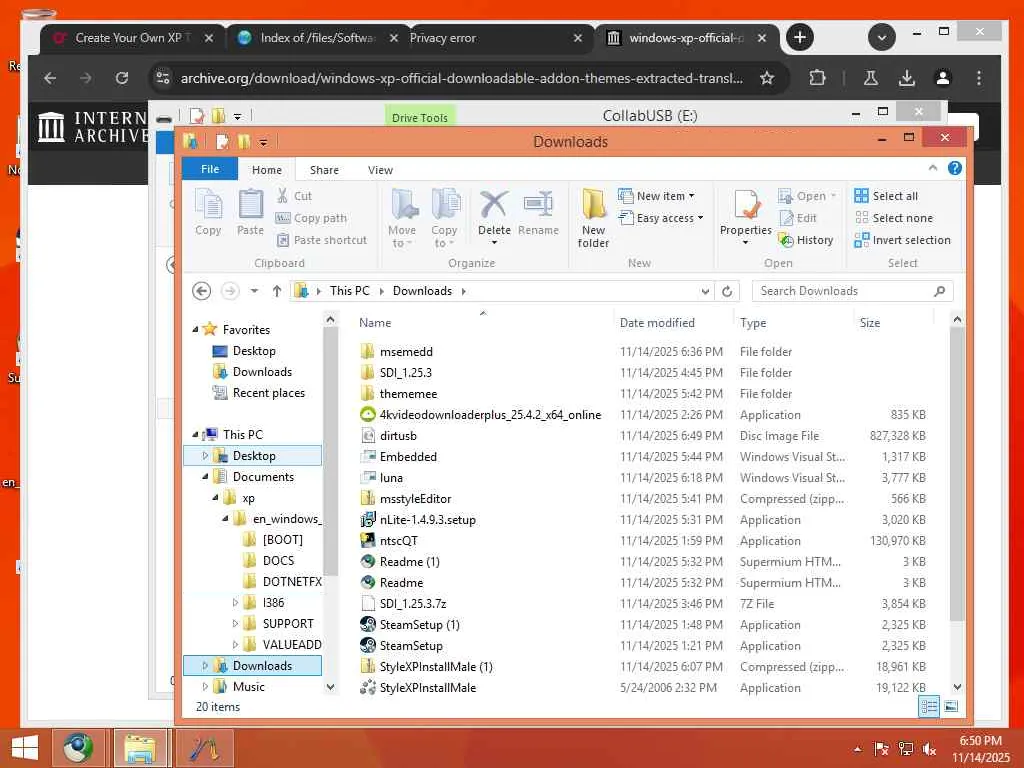The width and height of the screenshot is (1024, 768).
Task: Click the Cut scissors command
Action: (x=294, y=195)
